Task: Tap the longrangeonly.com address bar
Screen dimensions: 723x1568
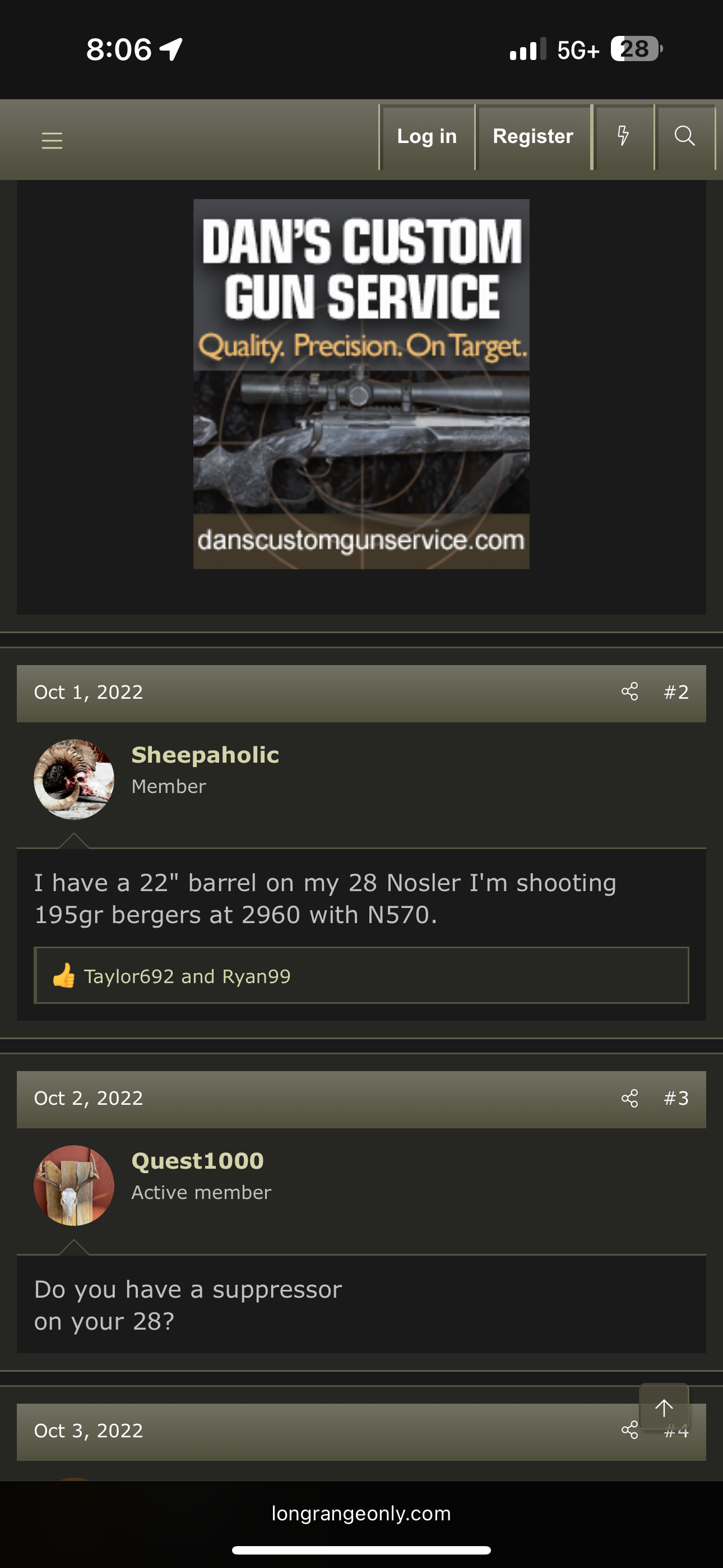Action: [361, 1514]
